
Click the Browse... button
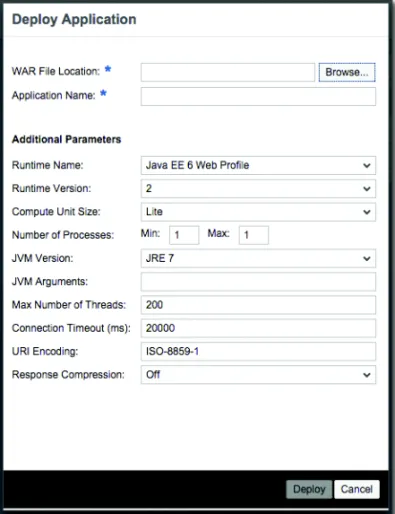pos(347,72)
